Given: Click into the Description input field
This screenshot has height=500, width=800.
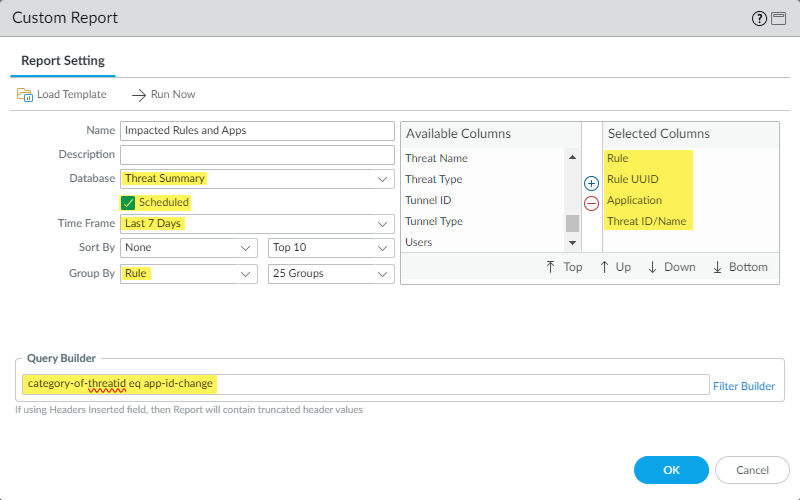Looking at the screenshot, I should [257, 155].
